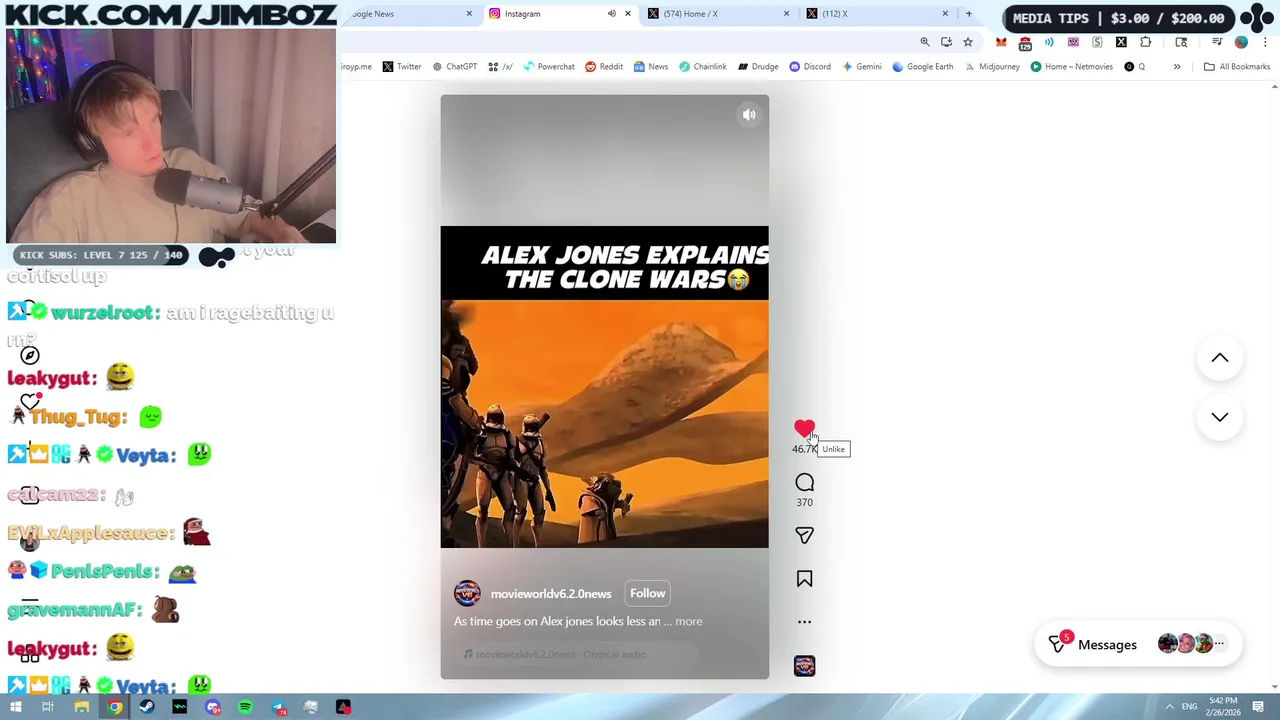This screenshot has width=1280, height=720.
Task: Expand the caption with 'more'
Action: [x=689, y=621]
